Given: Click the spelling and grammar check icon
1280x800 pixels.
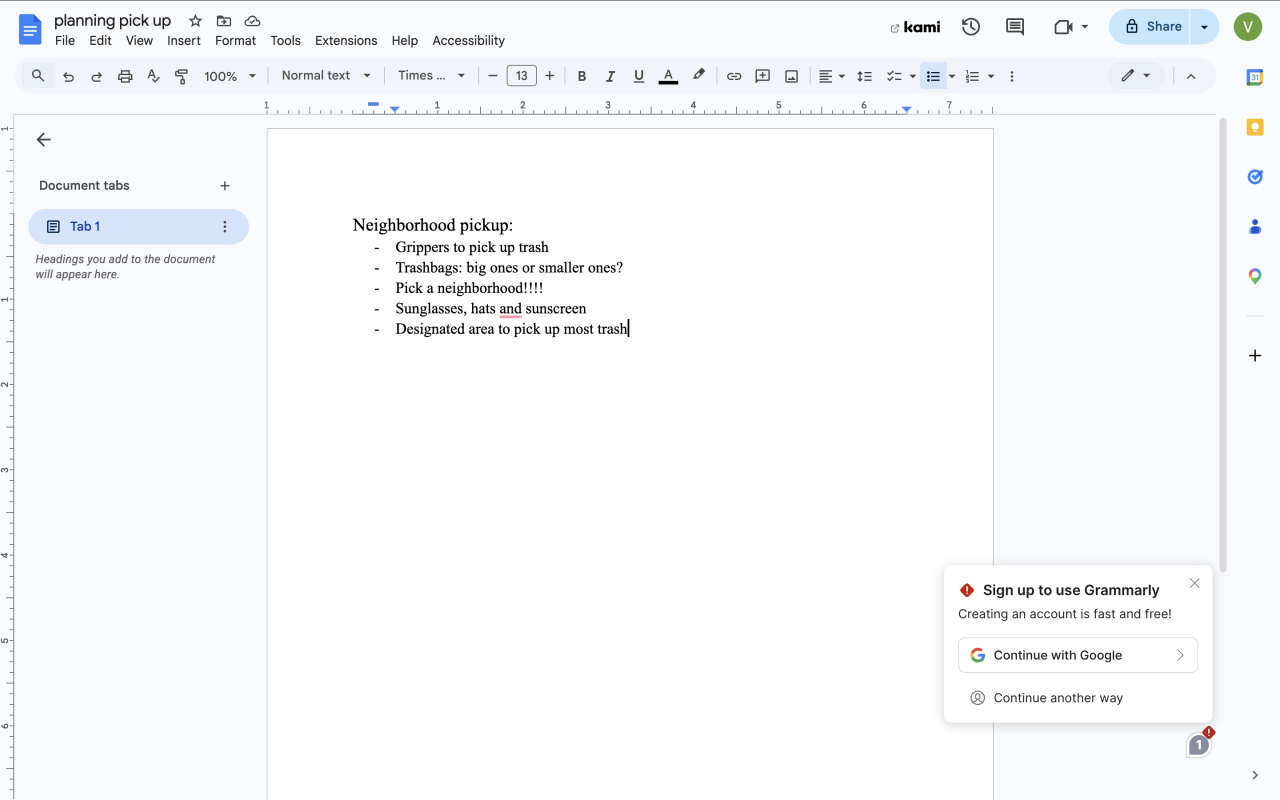Looking at the screenshot, I should [x=153, y=76].
